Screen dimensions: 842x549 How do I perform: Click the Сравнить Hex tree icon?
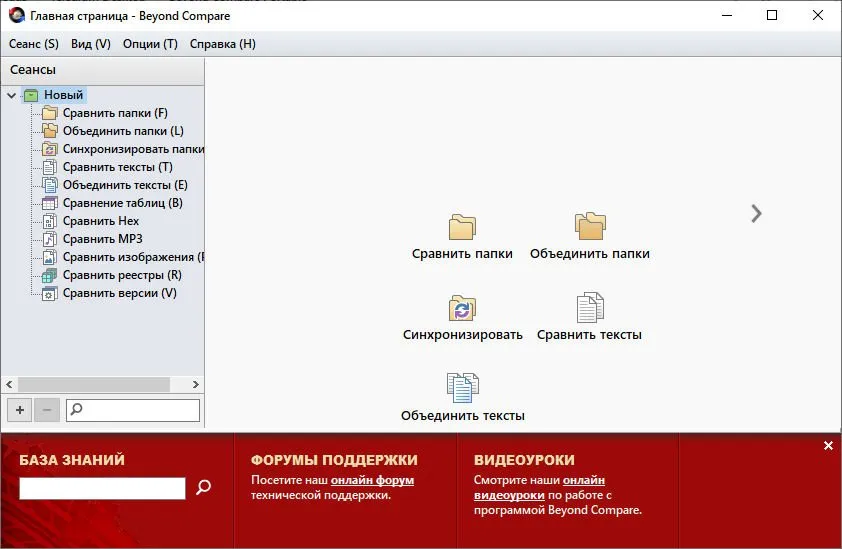pyautogui.click(x=49, y=221)
